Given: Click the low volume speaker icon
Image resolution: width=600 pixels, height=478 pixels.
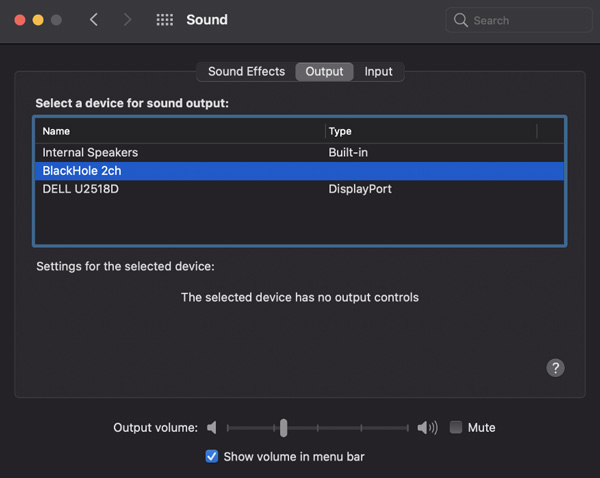Looking at the screenshot, I should tap(212, 428).
